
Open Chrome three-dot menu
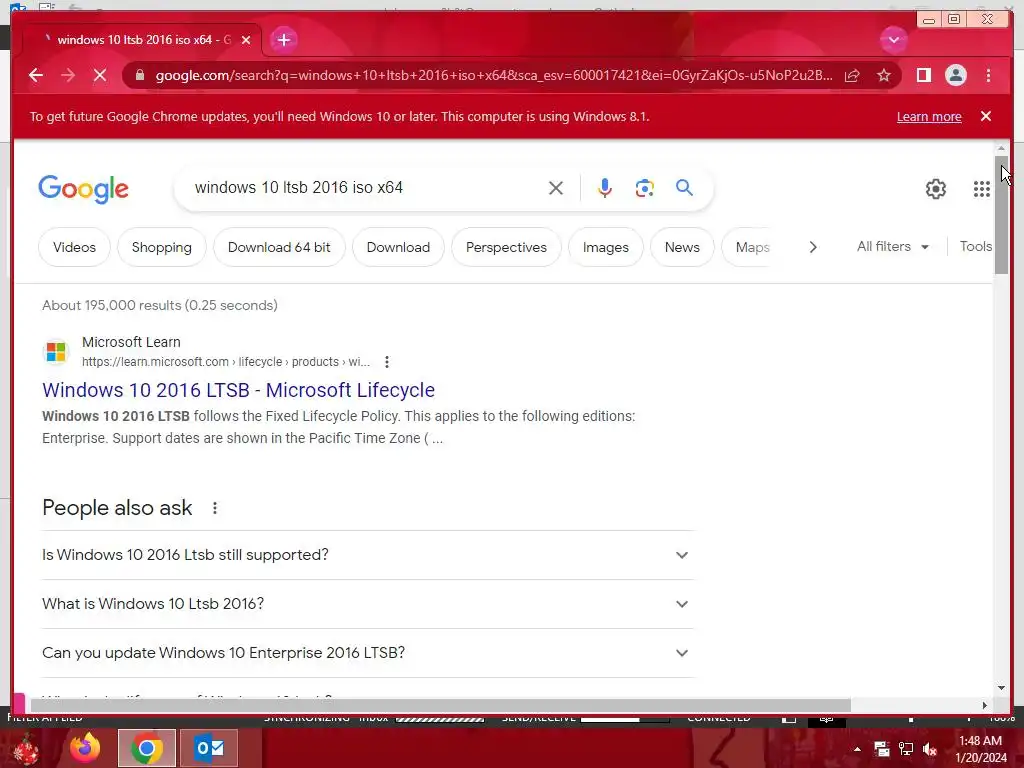(988, 76)
